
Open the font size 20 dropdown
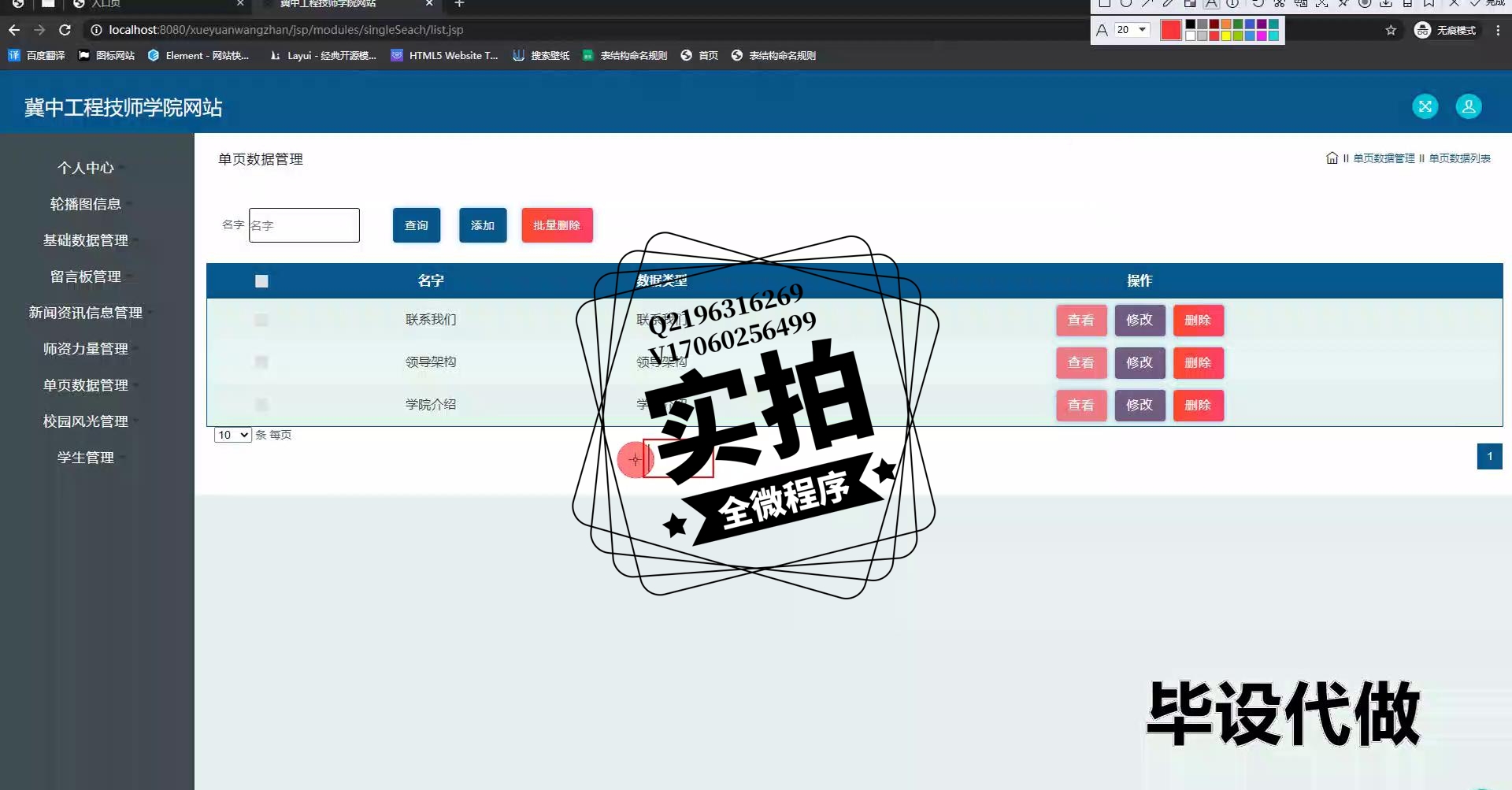[x=1132, y=30]
